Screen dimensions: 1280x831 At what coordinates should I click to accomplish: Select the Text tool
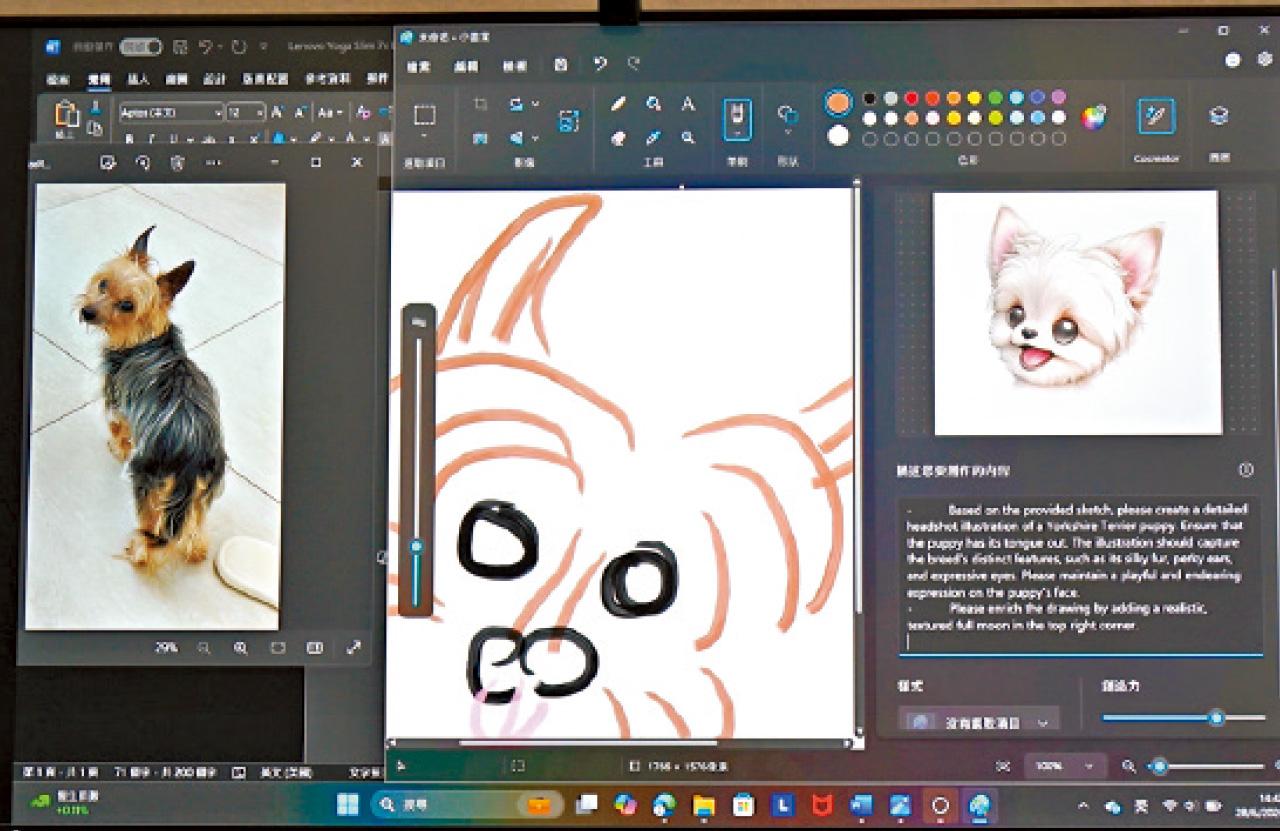click(x=688, y=103)
